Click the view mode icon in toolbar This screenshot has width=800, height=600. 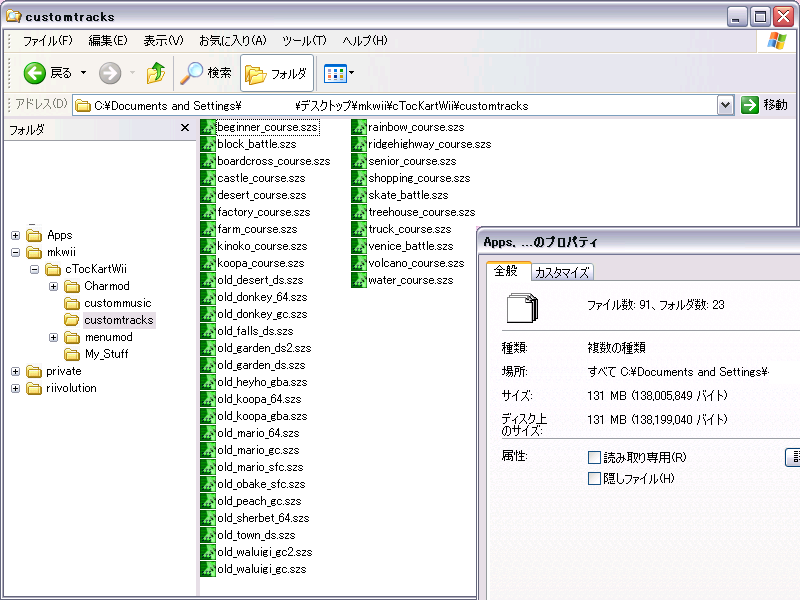click(335, 73)
